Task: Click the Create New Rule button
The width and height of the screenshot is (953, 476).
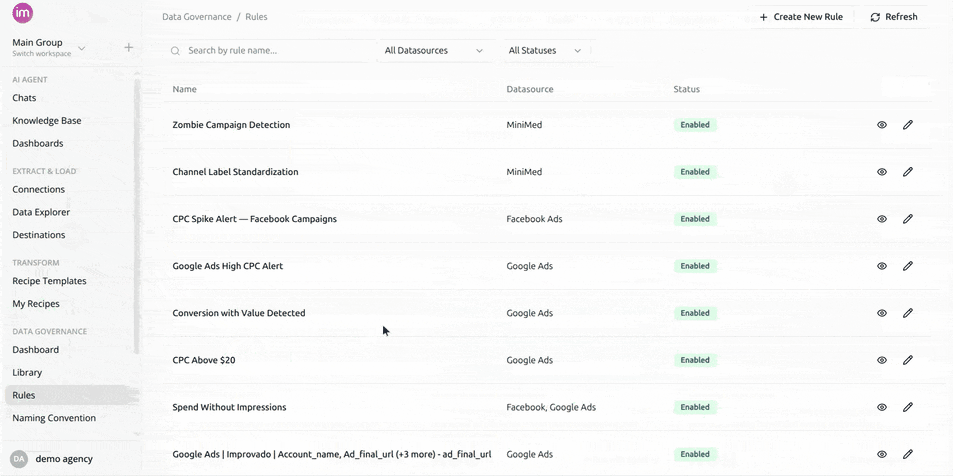Action: (802, 17)
